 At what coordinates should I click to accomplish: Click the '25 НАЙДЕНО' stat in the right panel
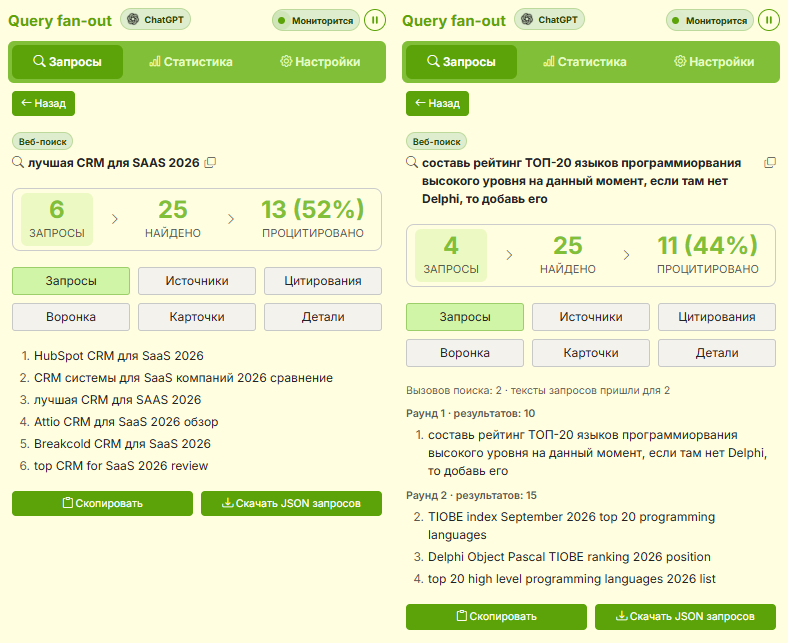point(567,255)
